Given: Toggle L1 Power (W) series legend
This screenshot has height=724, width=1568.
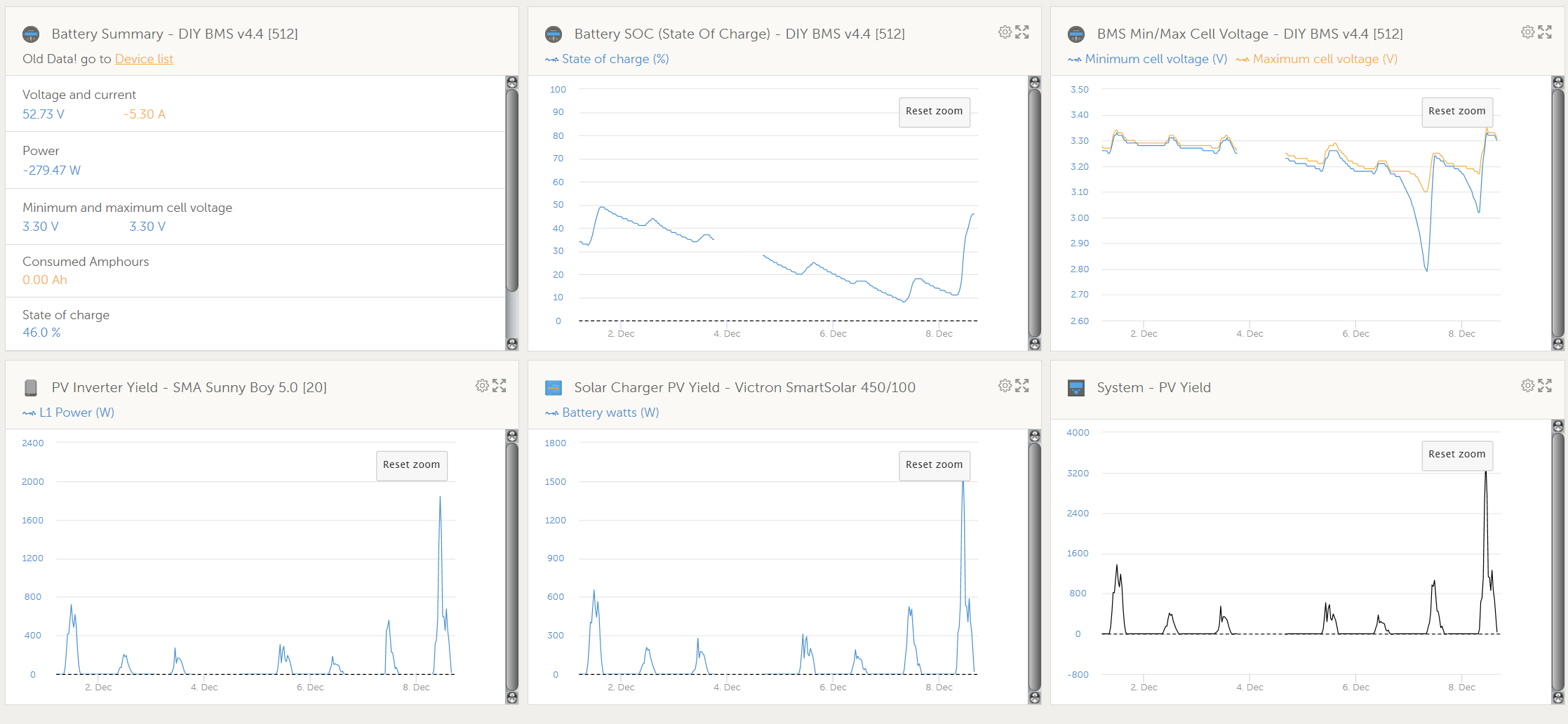Looking at the screenshot, I should click(68, 413).
